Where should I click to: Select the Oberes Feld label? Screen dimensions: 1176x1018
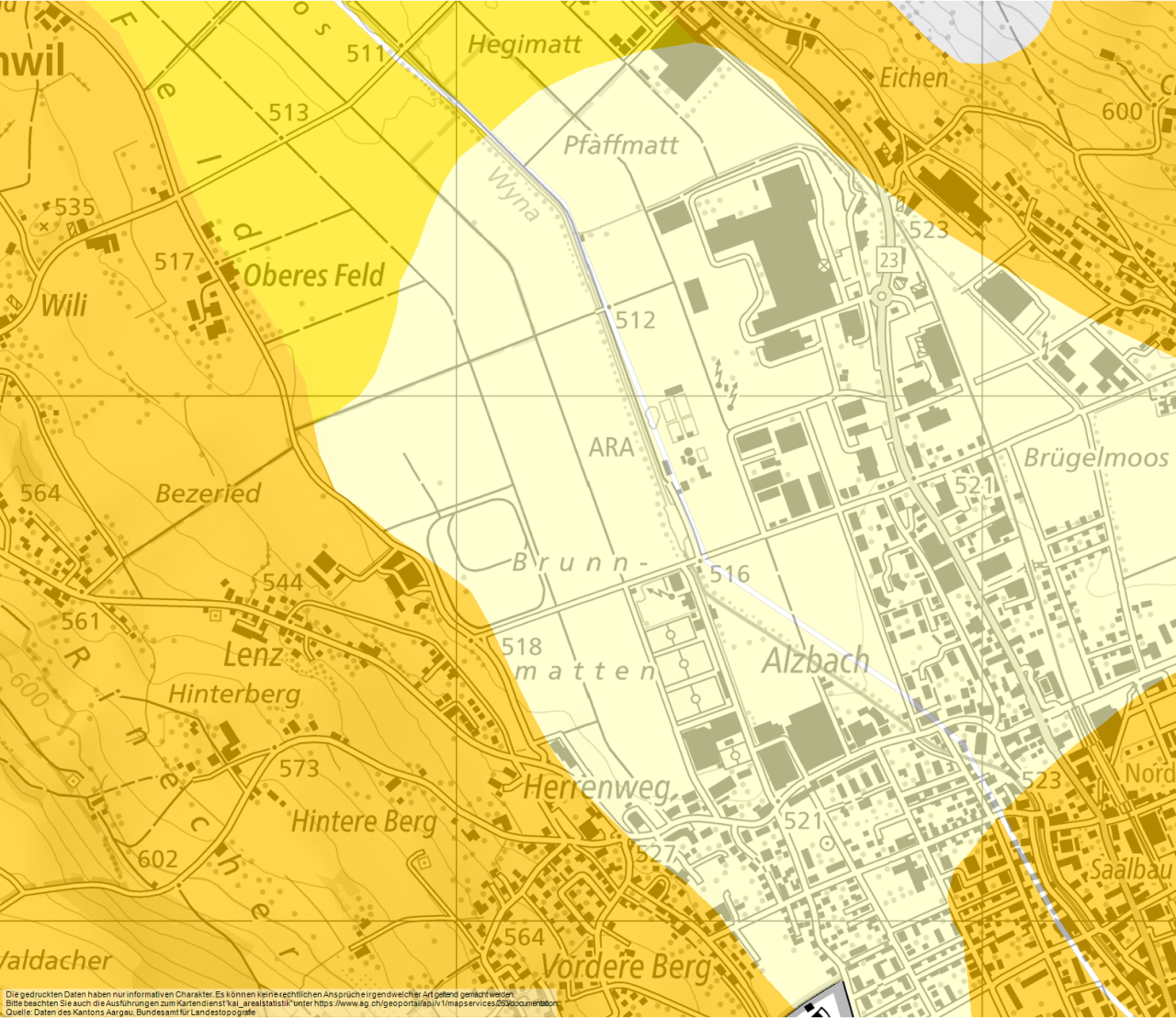point(314,275)
